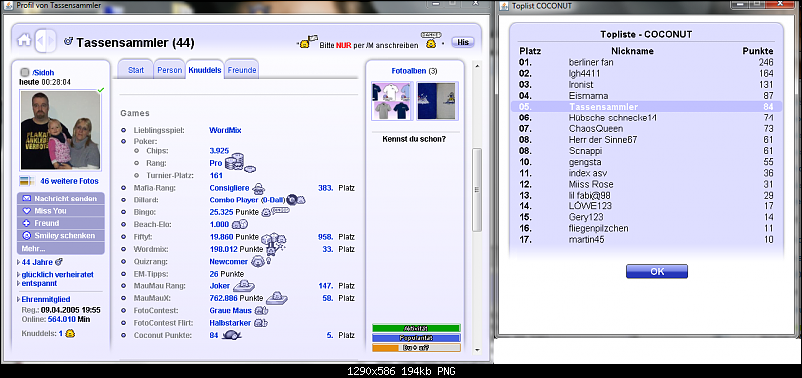
Task: Click gender icon next to 44 Jahre
Action: point(58,262)
